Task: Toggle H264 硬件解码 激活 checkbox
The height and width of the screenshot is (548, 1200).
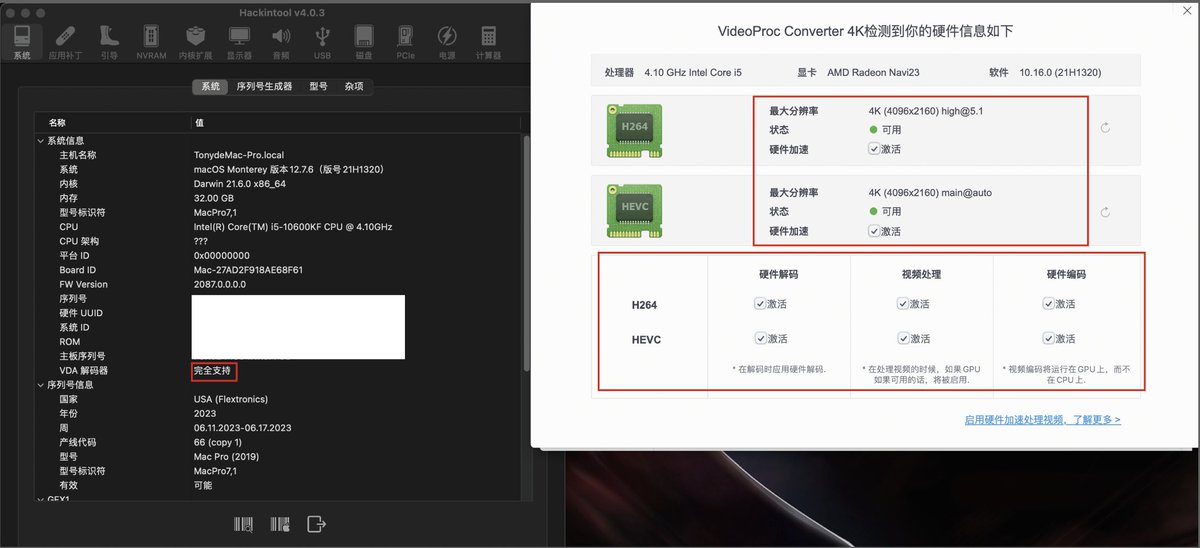Action: 759,304
